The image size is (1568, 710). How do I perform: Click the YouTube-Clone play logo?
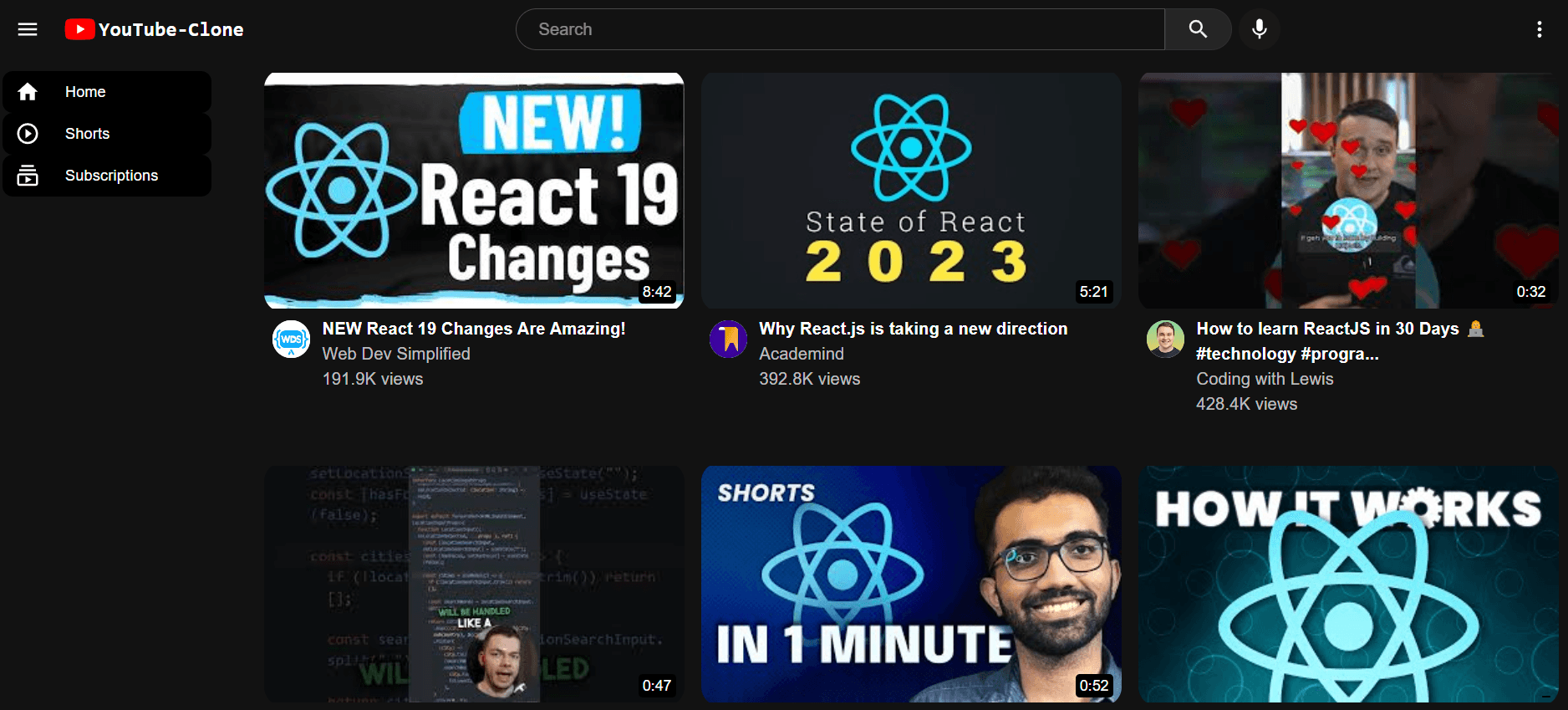click(x=79, y=29)
